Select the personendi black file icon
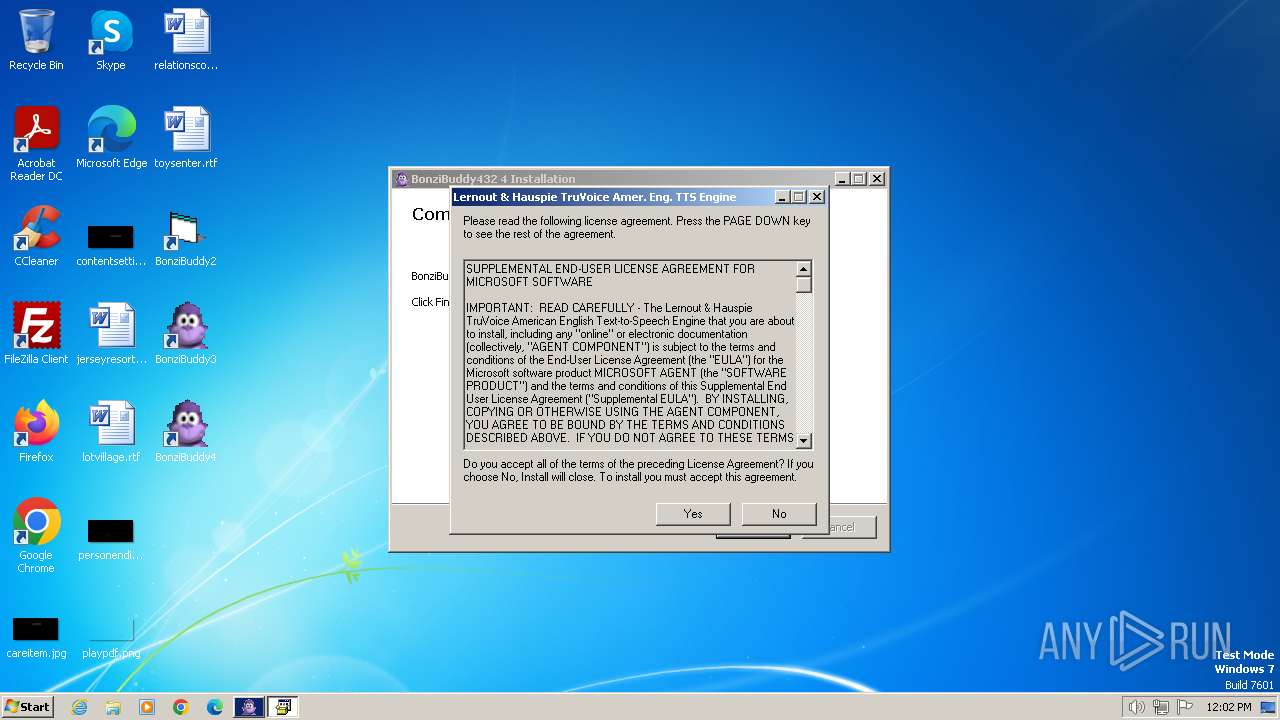This screenshot has width=1280, height=720. click(111, 539)
